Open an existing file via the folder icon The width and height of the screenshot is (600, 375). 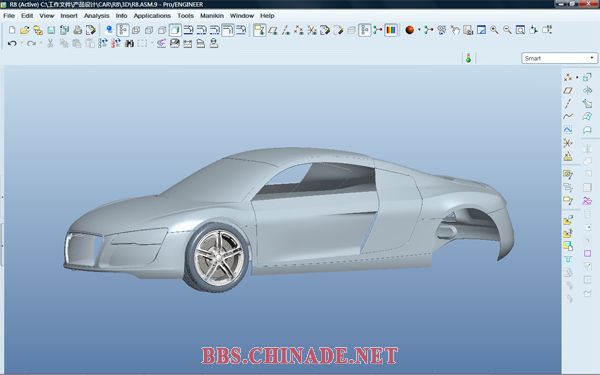[25, 30]
